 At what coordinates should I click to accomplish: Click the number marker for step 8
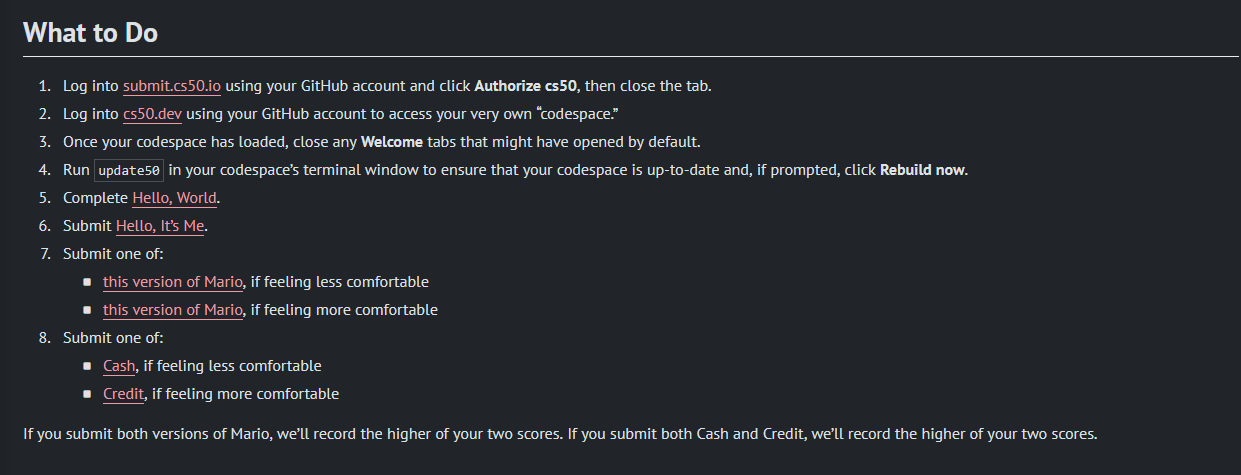point(45,338)
